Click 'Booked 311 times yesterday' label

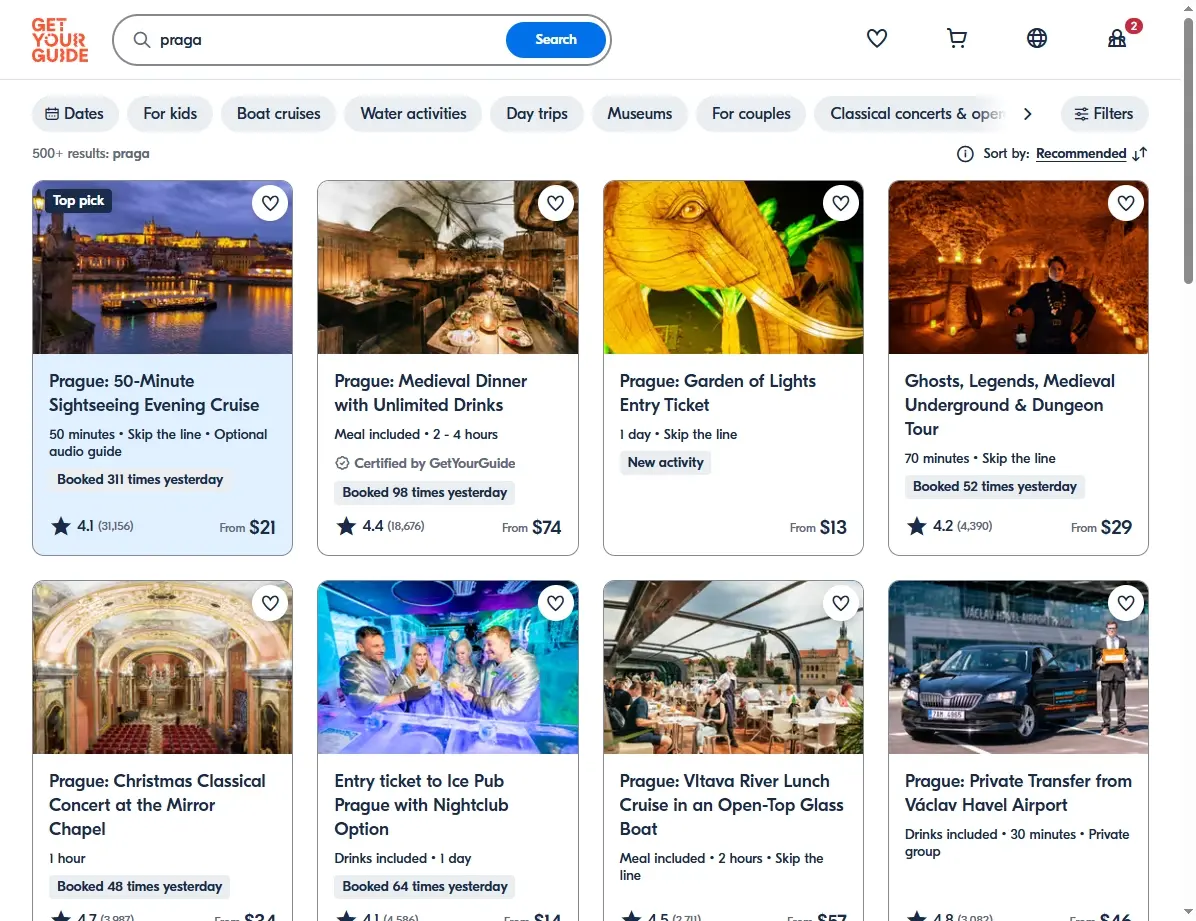[x=140, y=479]
